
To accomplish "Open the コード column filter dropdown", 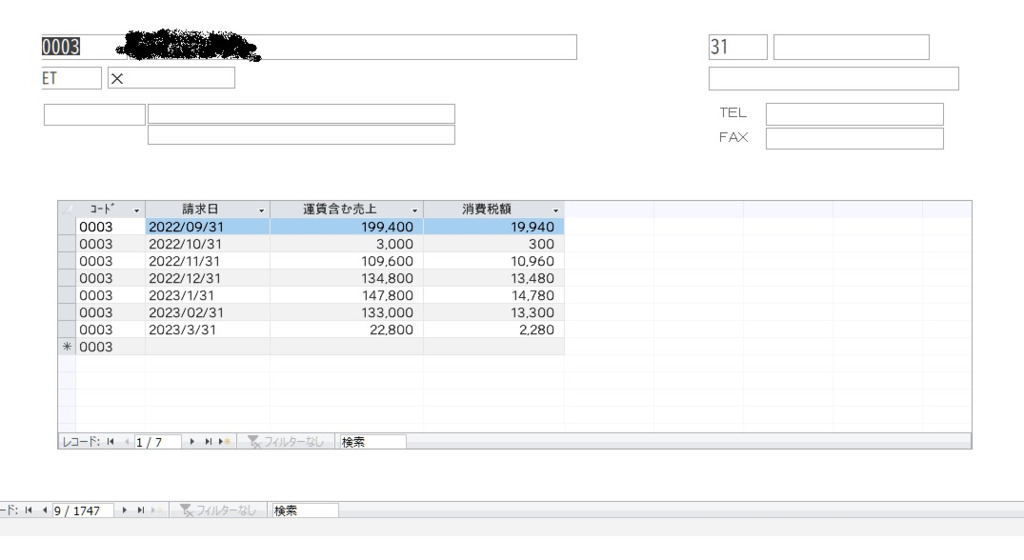I will [x=137, y=210].
